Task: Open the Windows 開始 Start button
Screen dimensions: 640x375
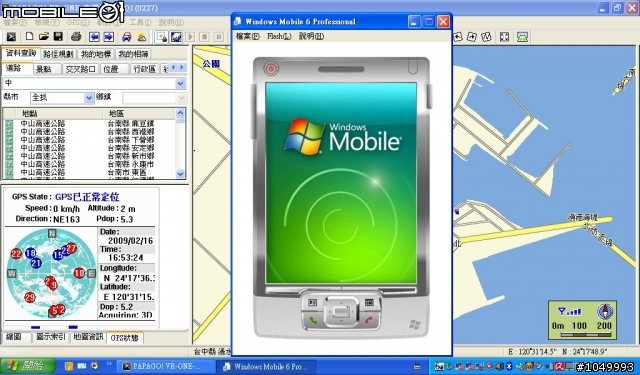Action: point(27,366)
